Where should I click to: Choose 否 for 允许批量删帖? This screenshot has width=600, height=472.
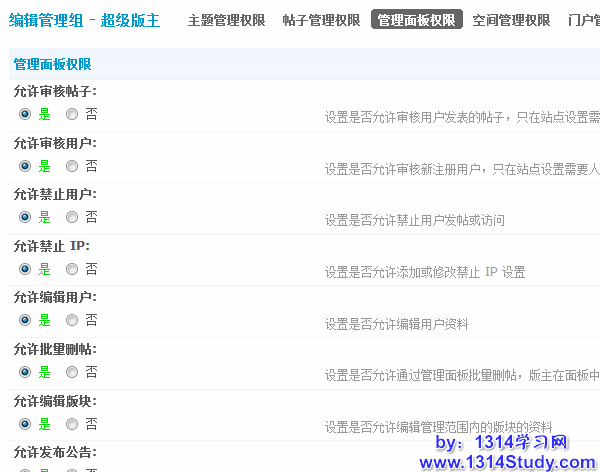click(x=72, y=372)
